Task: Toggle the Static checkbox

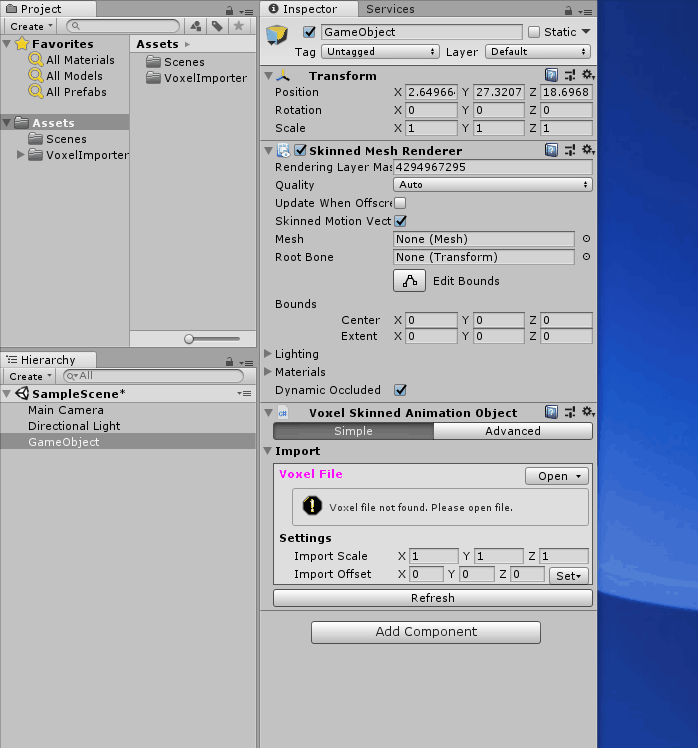Action: pyautogui.click(x=534, y=32)
